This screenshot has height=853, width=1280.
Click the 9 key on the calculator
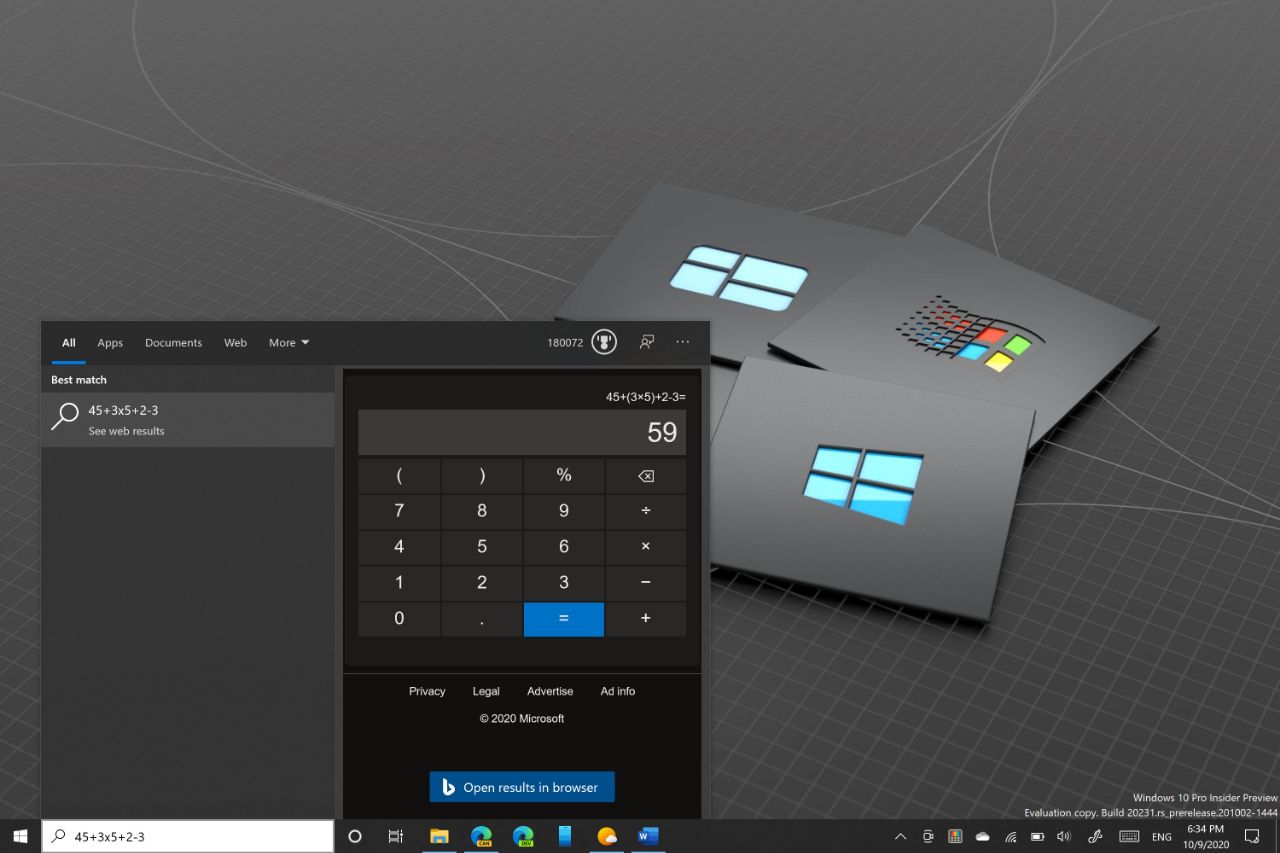click(x=564, y=511)
